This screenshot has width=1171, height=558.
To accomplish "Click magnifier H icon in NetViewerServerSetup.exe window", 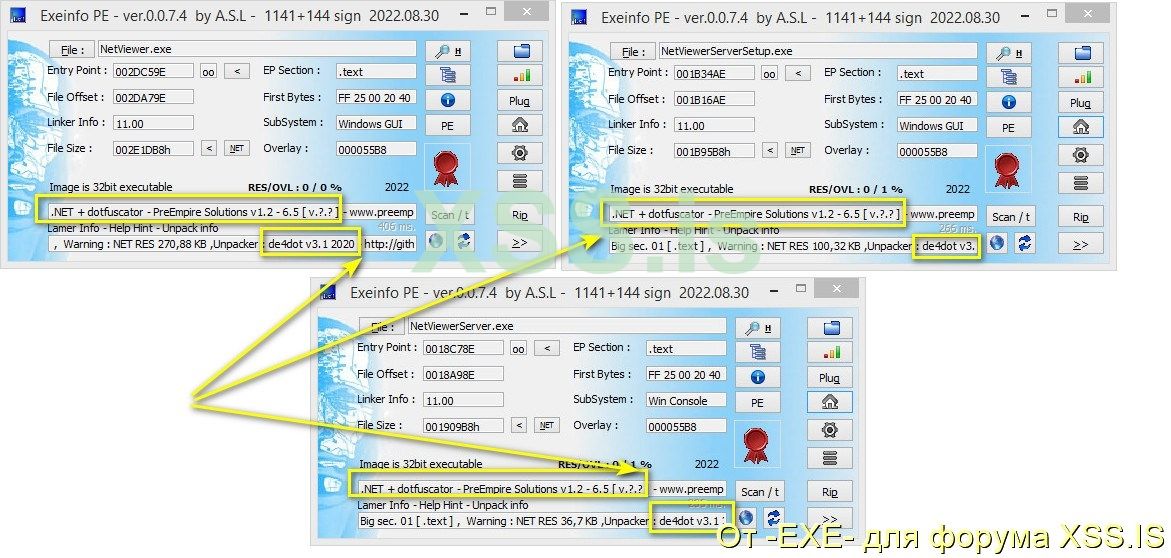I will pos(1008,53).
